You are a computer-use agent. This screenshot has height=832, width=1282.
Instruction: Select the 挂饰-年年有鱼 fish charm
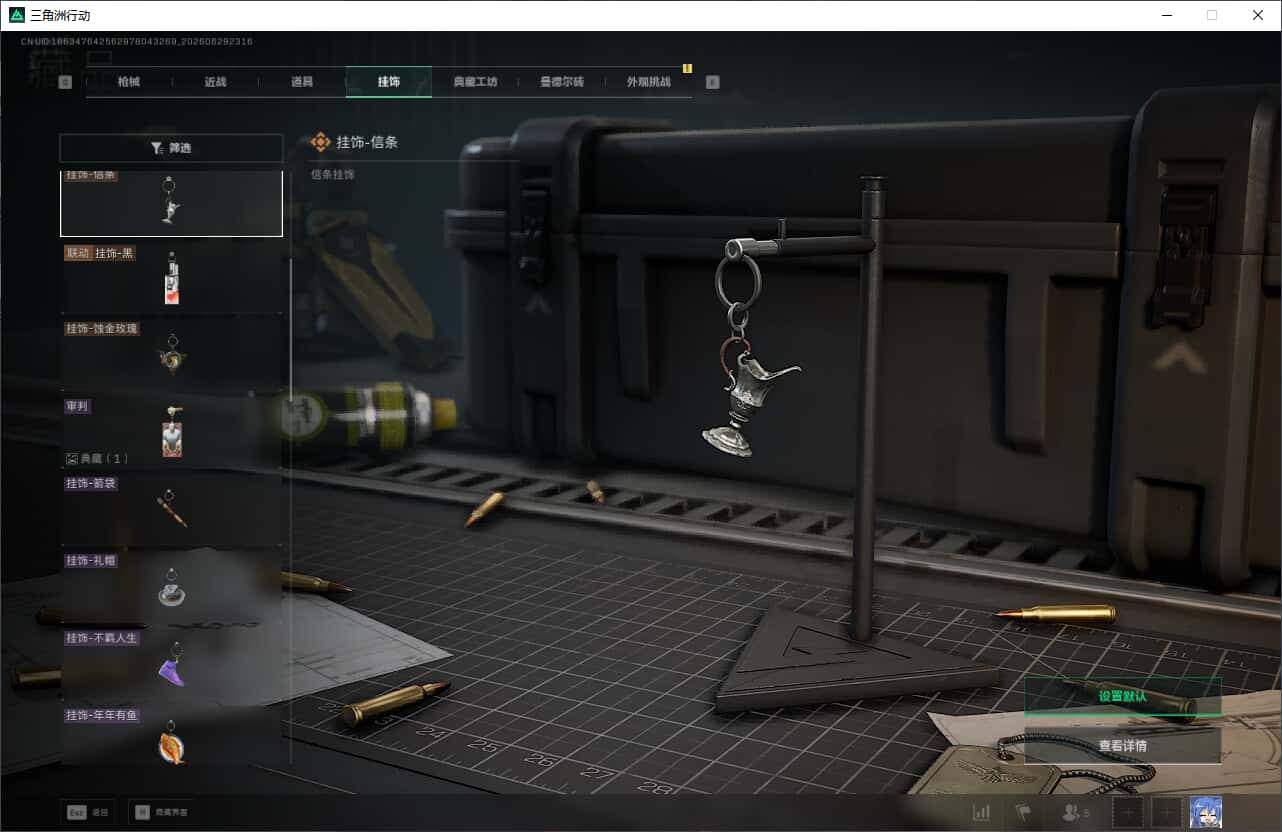[171, 737]
